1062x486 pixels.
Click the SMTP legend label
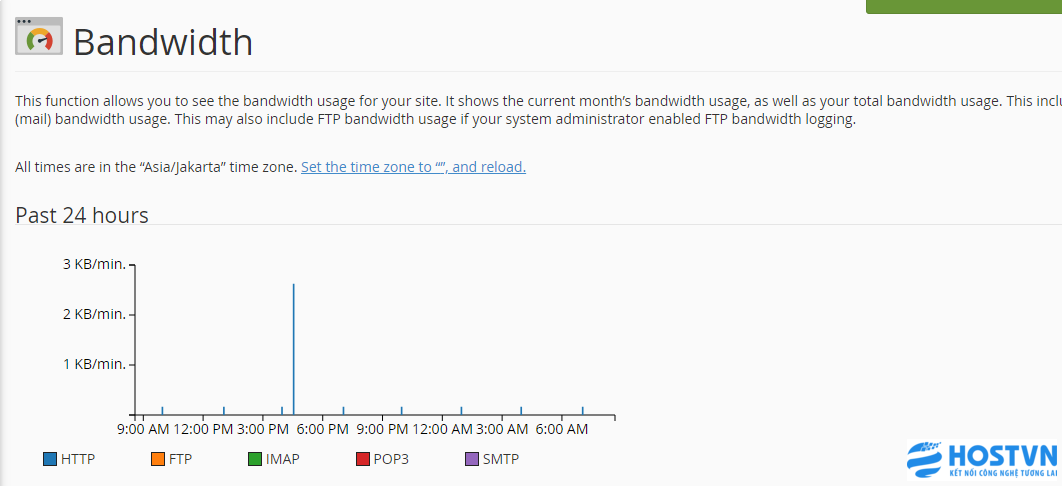501,460
